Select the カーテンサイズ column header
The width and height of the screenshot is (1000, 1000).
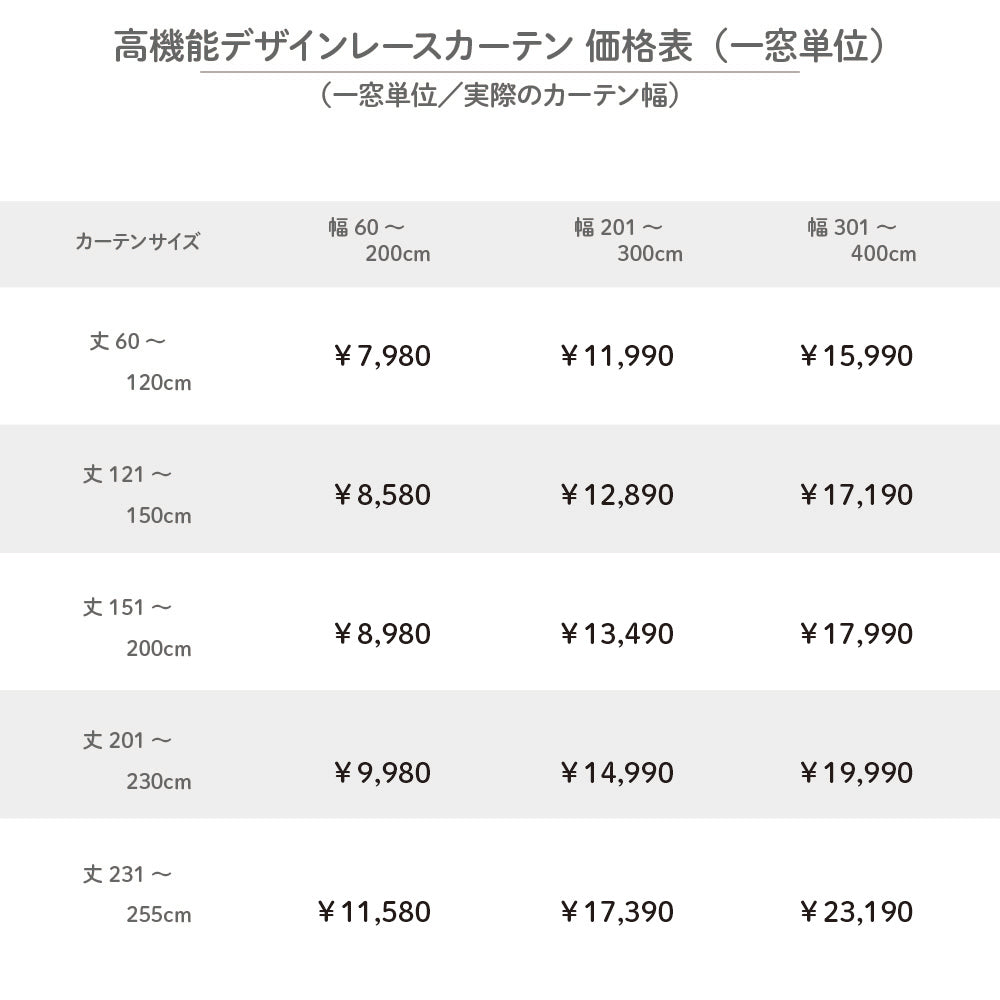138,241
